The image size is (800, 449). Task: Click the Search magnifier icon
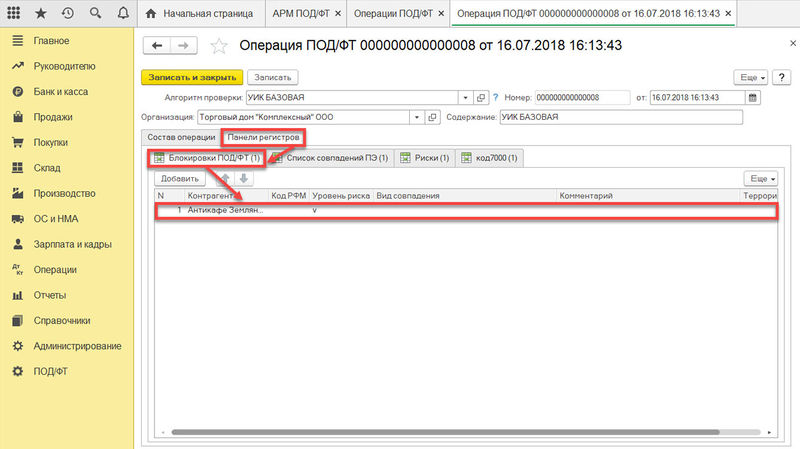pos(93,15)
